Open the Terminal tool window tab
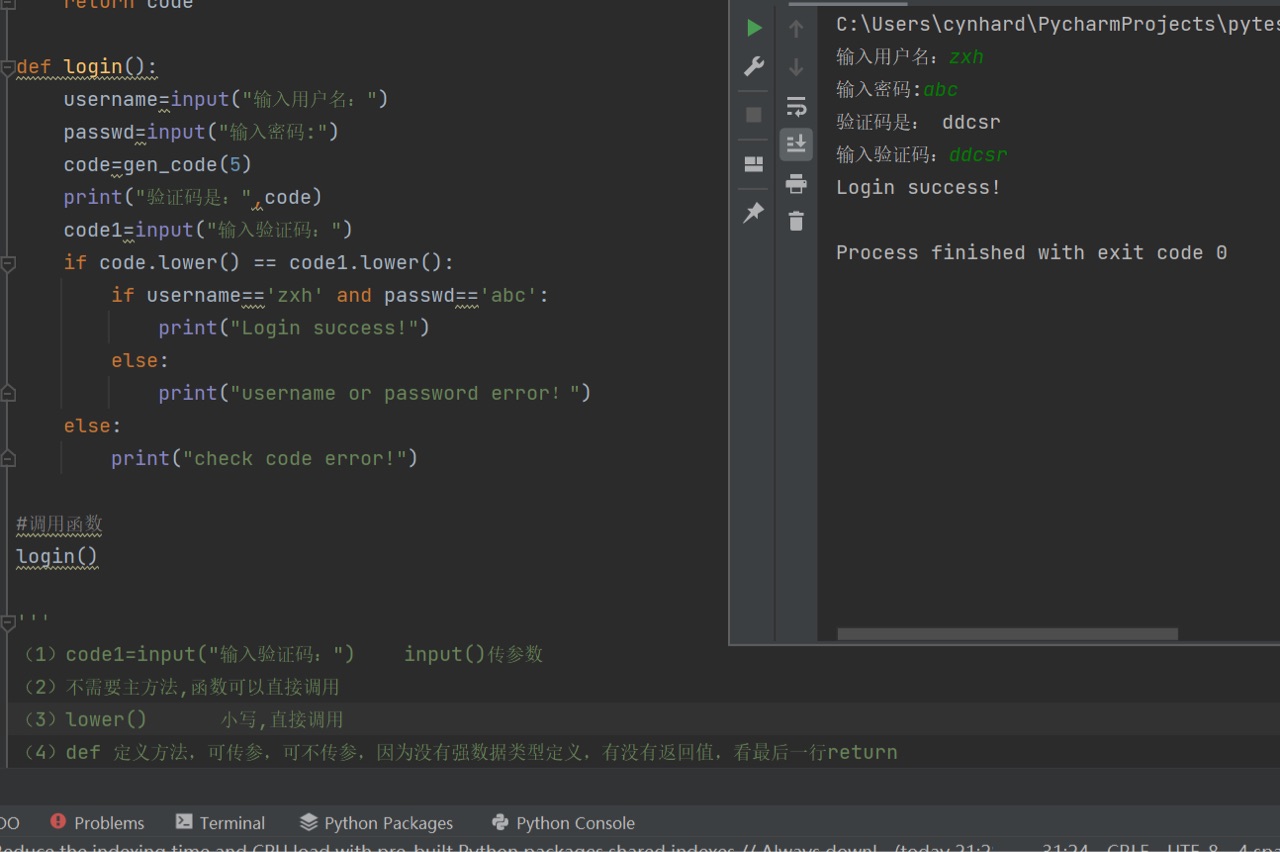The height and width of the screenshot is (852, 1280). (x=220, y=823)
